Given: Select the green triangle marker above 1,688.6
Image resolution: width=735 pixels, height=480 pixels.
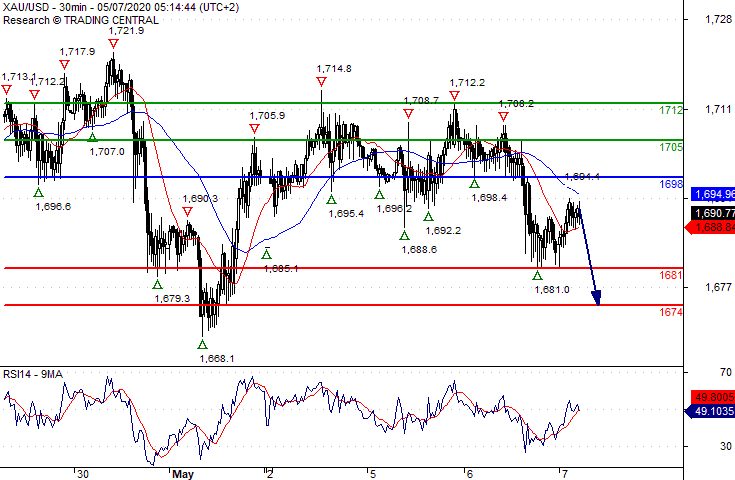Looking at the screenshot, I should click(404, 236).
